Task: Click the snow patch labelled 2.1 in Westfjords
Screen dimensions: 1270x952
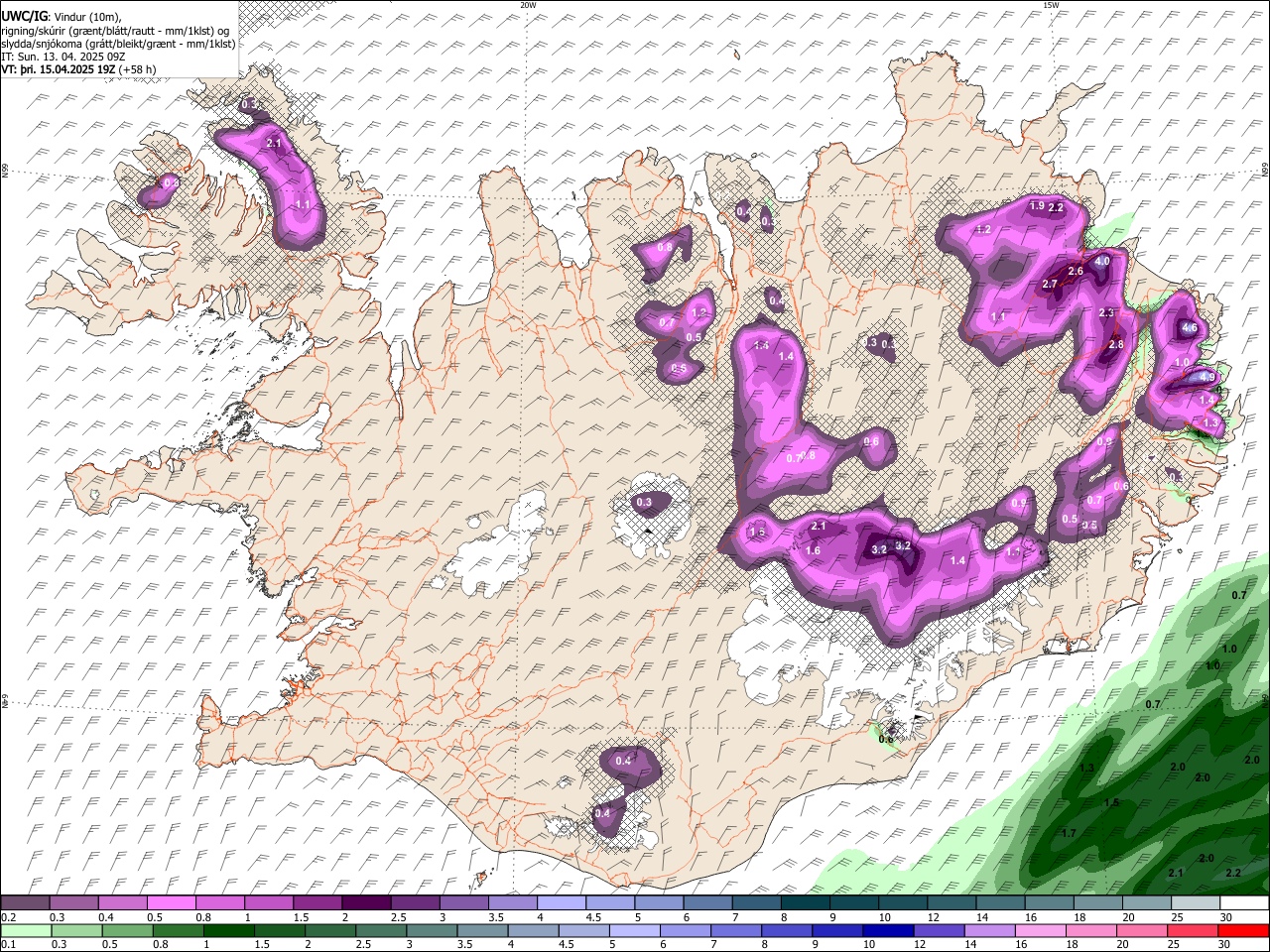Action: tap(275, 144)
